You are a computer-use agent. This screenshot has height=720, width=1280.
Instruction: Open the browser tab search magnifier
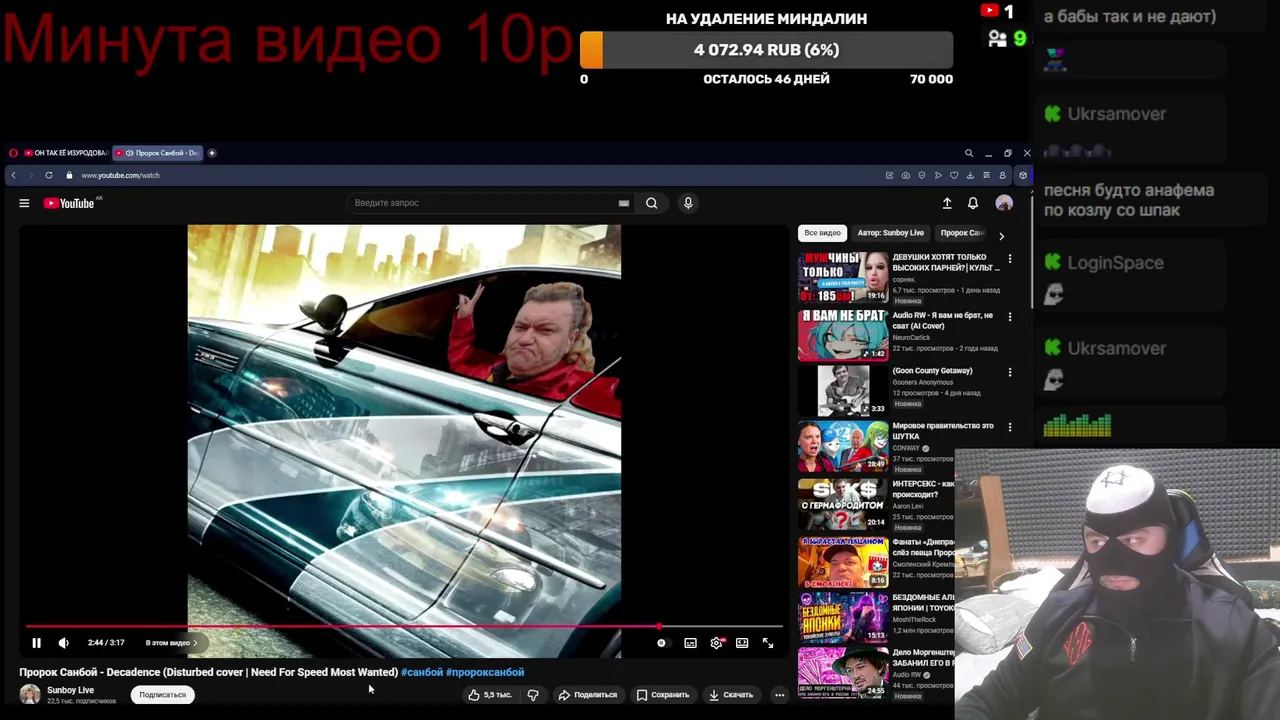click(x=968, y=153)
